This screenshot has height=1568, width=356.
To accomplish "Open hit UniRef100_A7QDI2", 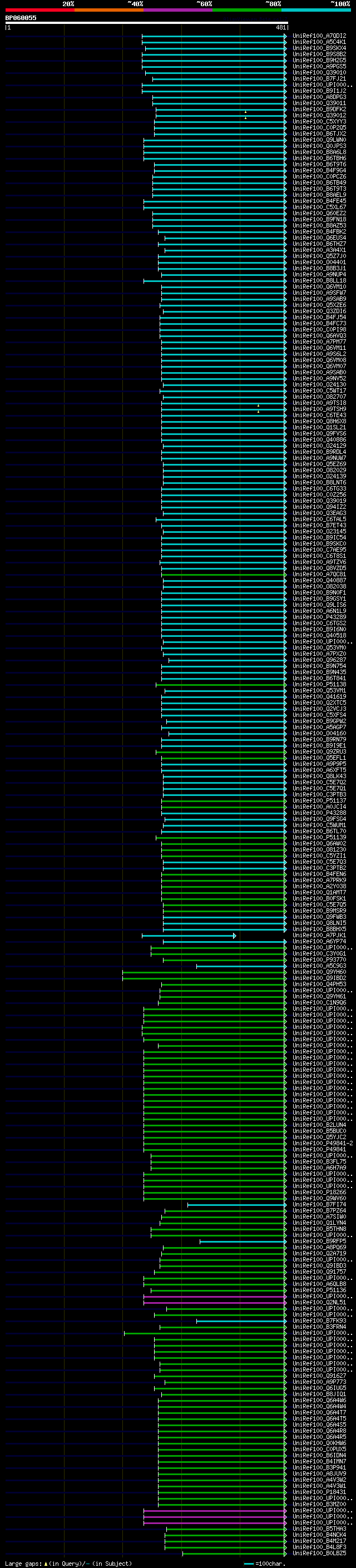I will coord(319,36).
